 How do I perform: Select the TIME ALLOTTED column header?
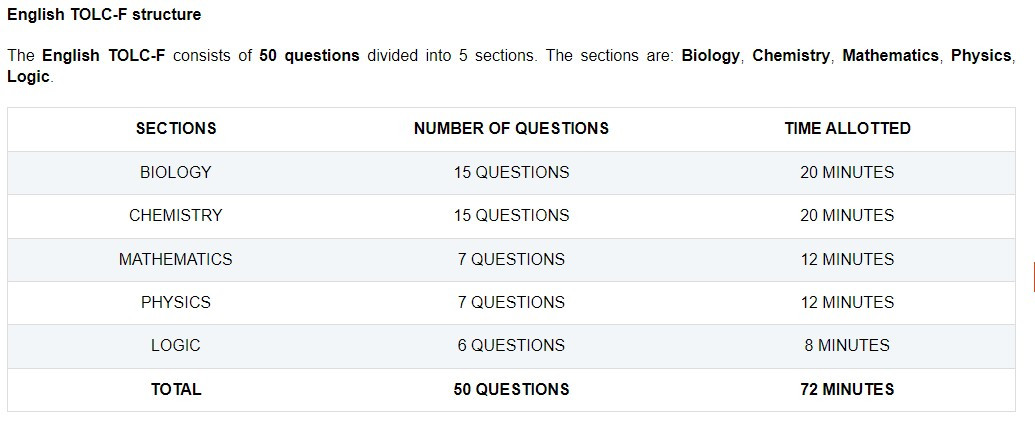point(847,128)
